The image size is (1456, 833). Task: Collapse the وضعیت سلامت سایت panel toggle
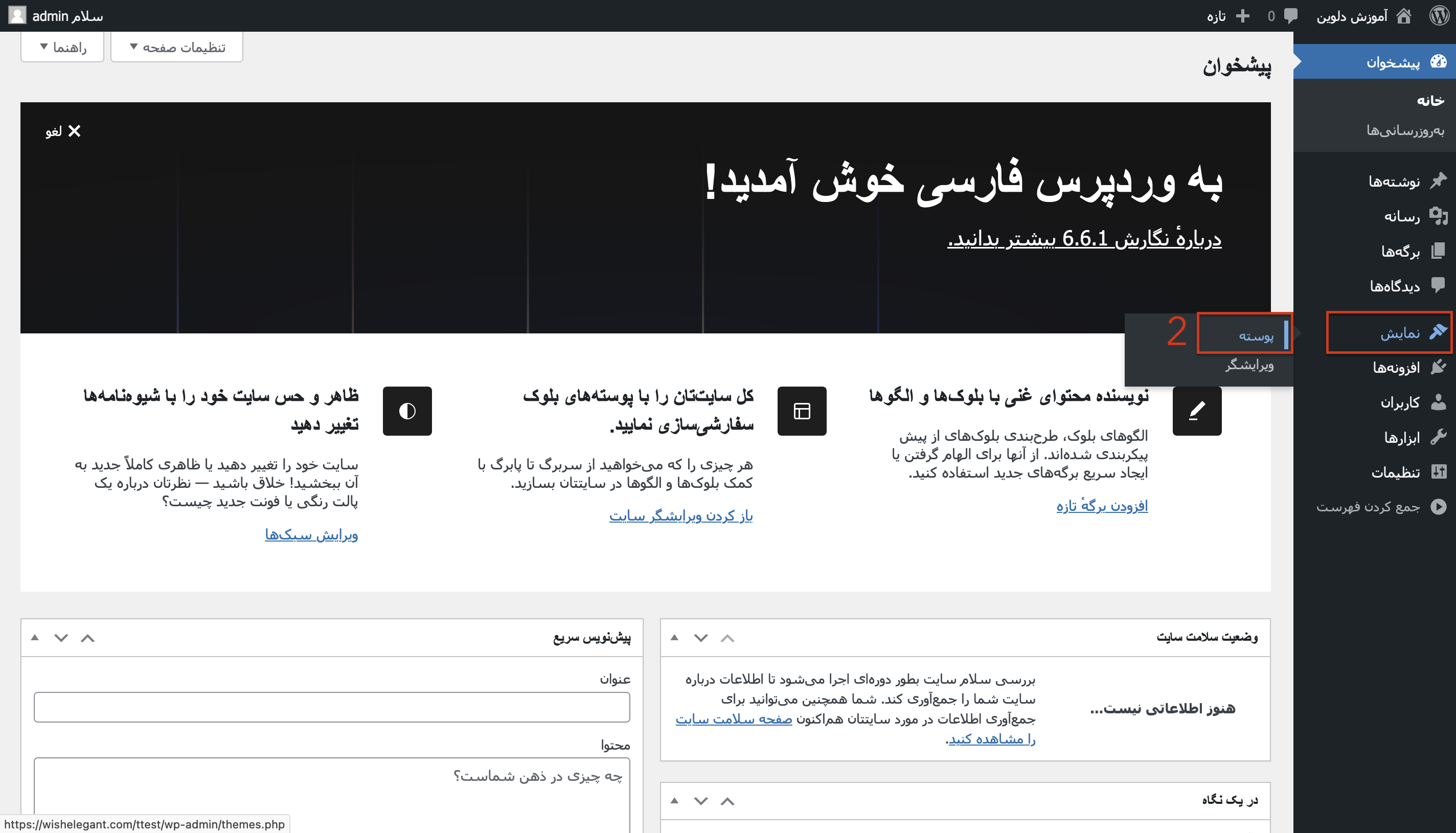[674, 638]
